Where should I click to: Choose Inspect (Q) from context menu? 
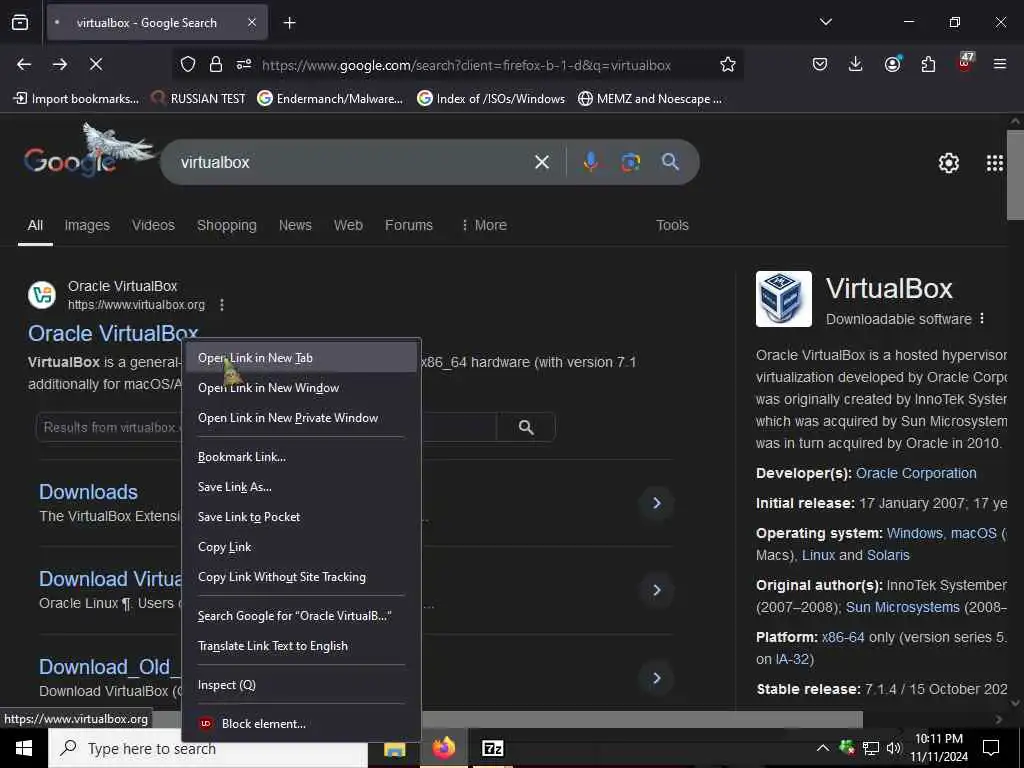point(301,685)
